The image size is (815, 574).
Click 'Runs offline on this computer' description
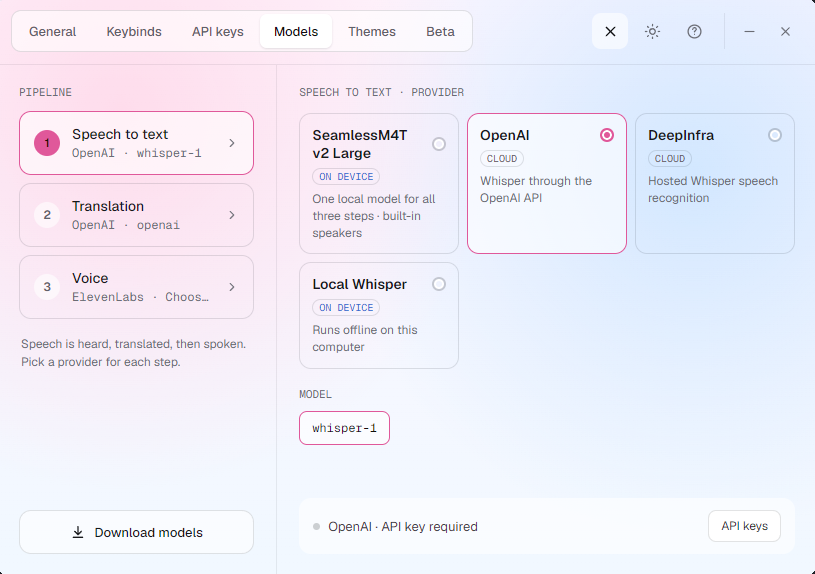(365, 338)
